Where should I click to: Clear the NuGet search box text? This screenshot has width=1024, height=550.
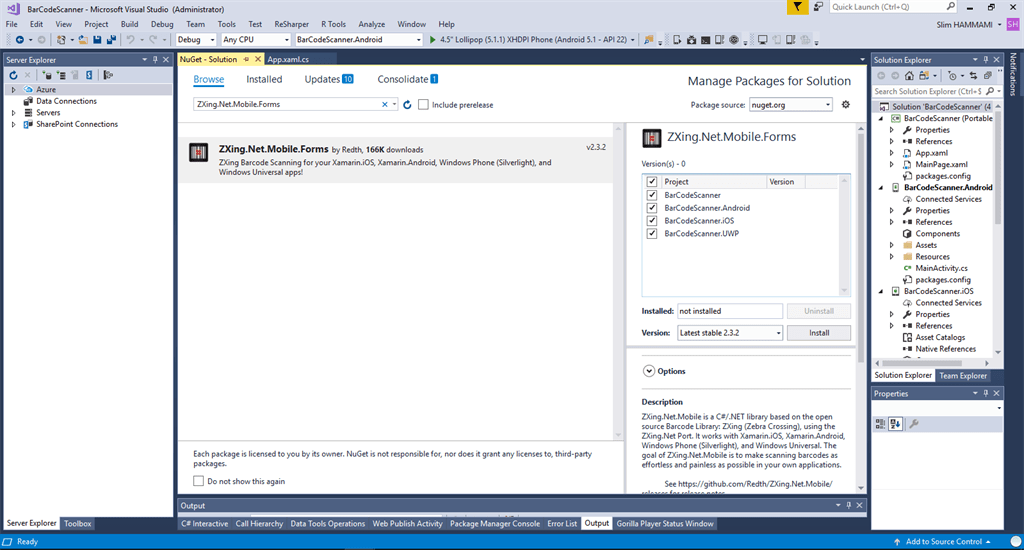pos(385,105)
